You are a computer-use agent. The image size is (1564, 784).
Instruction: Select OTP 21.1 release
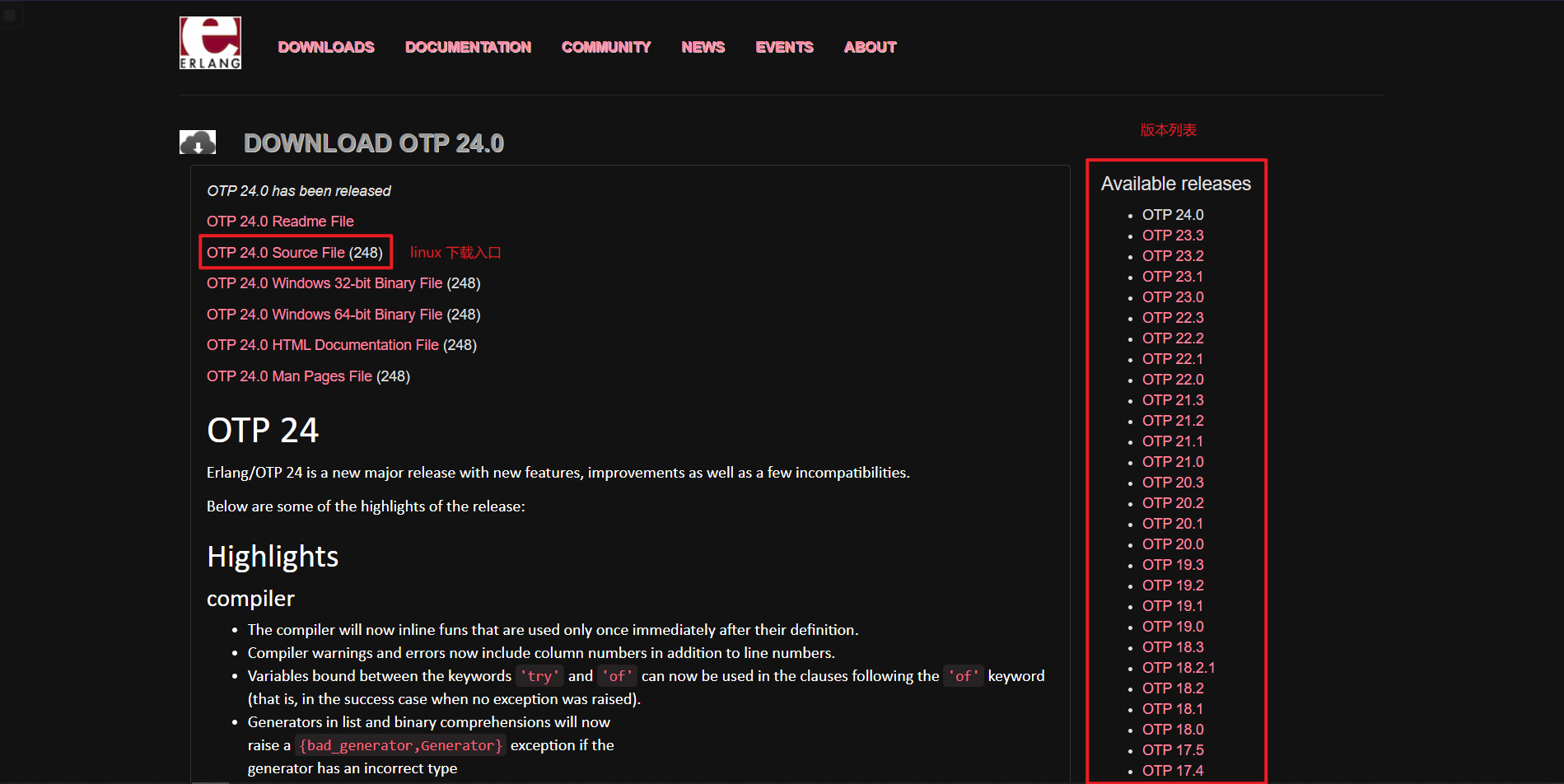click(x=1173, y=441)
